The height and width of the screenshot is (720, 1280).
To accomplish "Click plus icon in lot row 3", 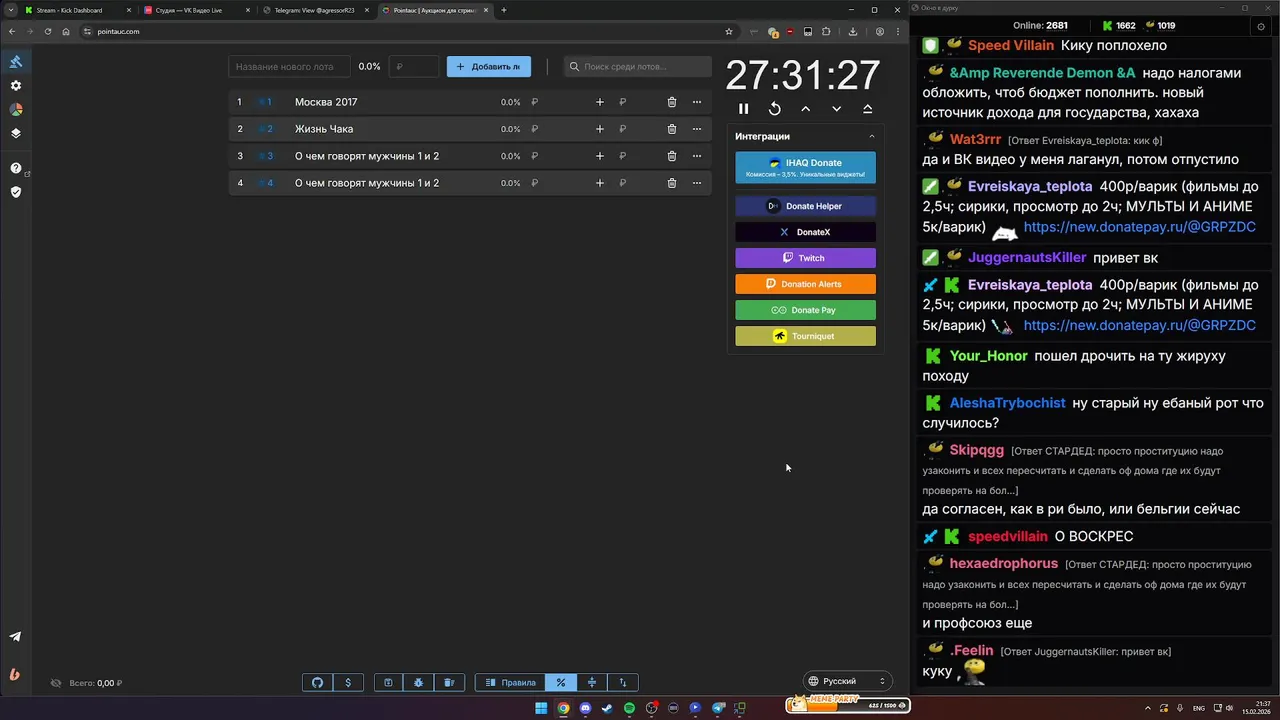I will click(x=600, y=156).
